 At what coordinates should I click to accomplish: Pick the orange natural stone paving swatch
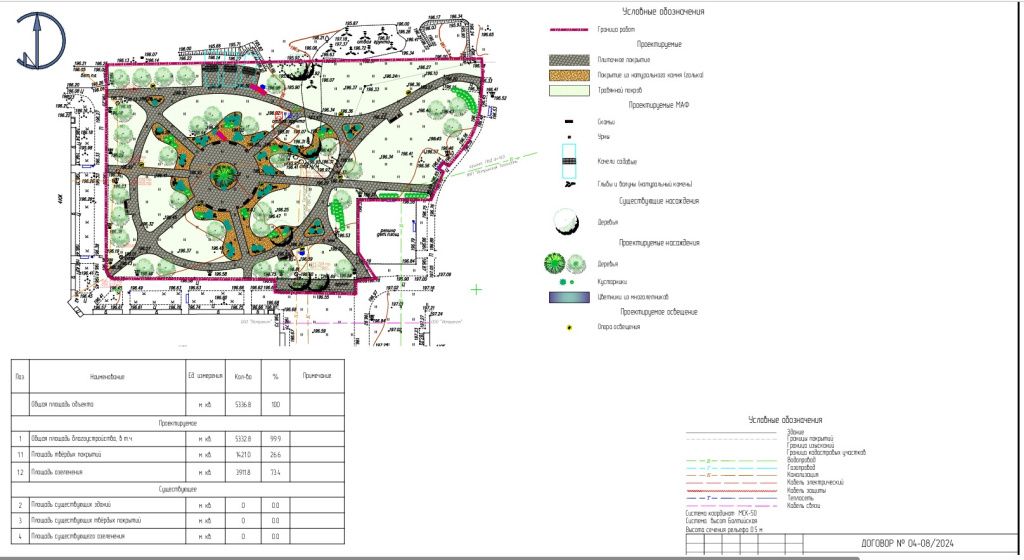[x=569, y=75]
